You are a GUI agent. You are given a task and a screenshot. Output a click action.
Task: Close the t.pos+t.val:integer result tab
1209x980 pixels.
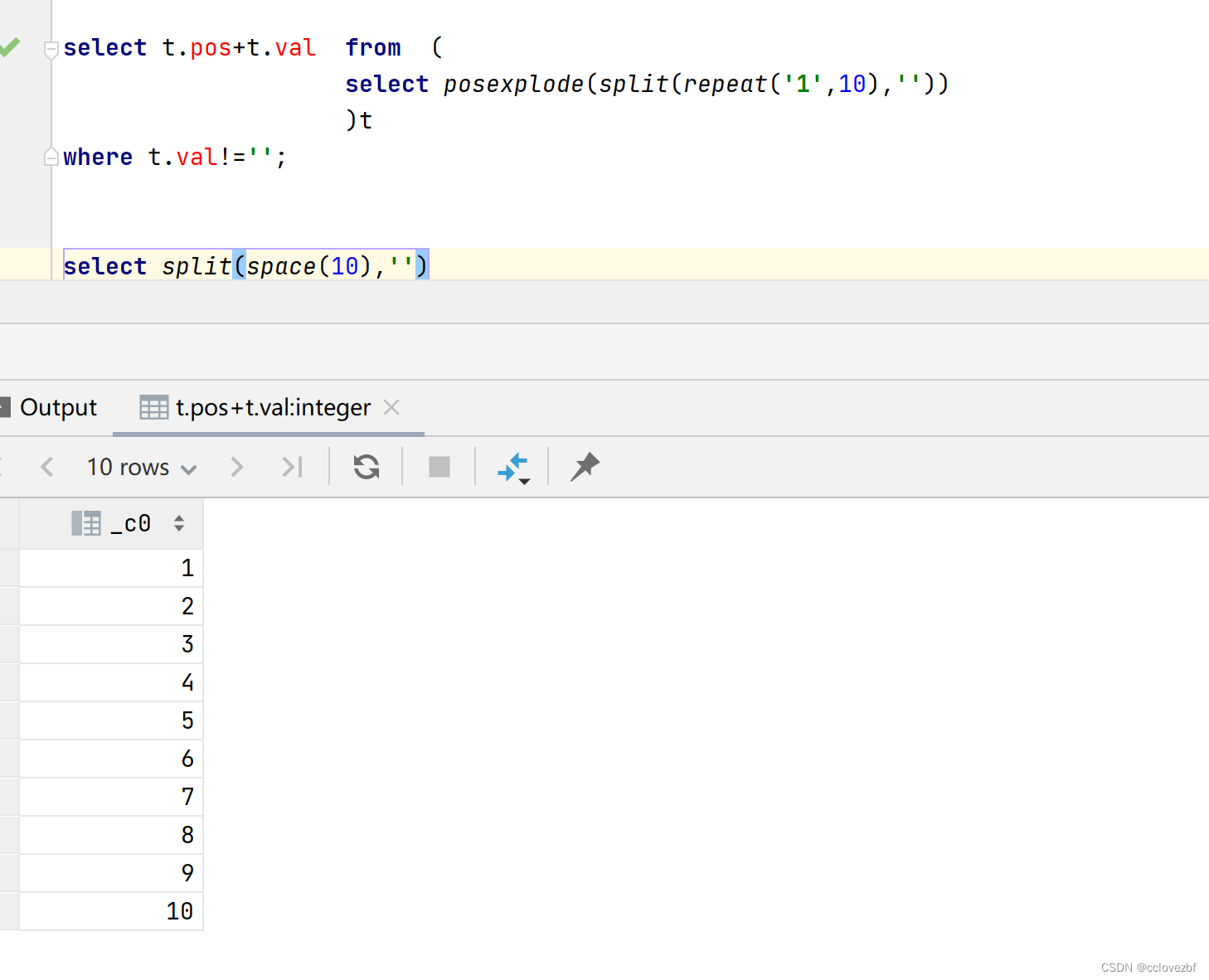(391, 407)
